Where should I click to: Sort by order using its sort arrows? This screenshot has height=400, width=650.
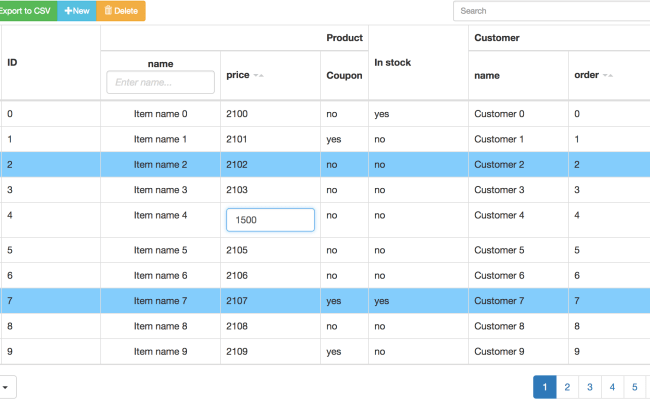(607, 75)
